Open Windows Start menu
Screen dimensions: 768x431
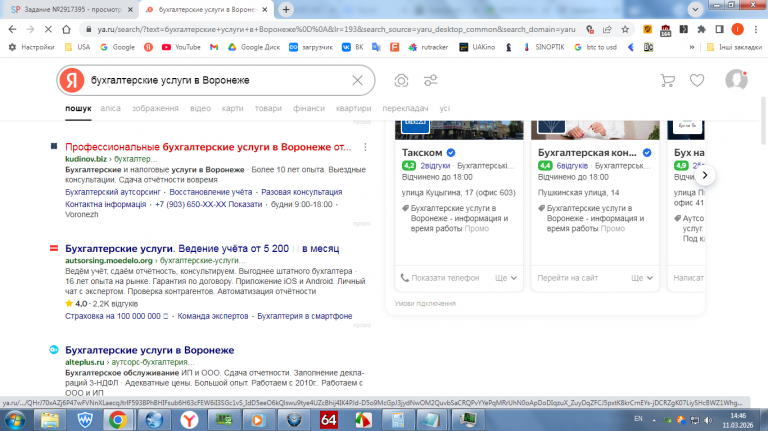(14, 420)
